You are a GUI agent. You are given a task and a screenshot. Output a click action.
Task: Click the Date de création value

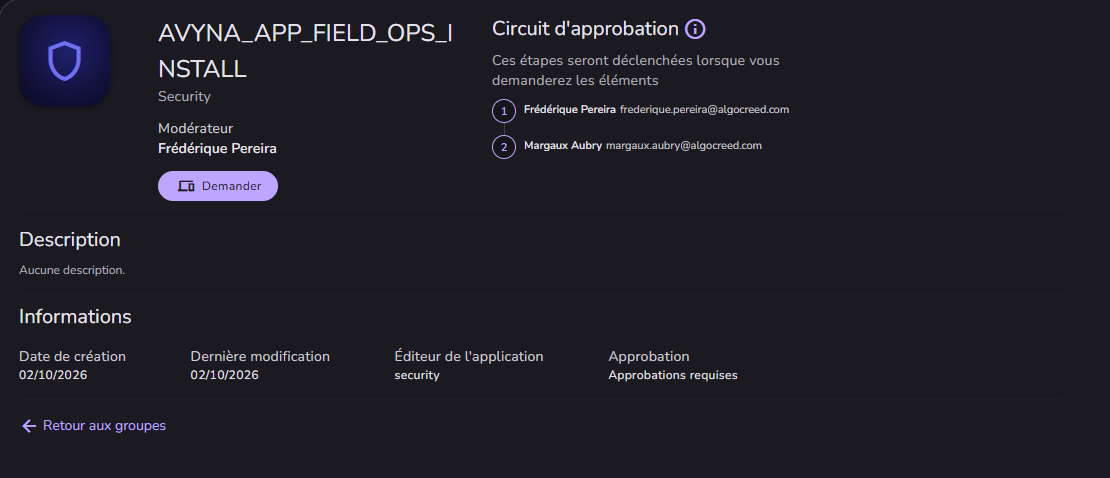(x=53, y=375)
